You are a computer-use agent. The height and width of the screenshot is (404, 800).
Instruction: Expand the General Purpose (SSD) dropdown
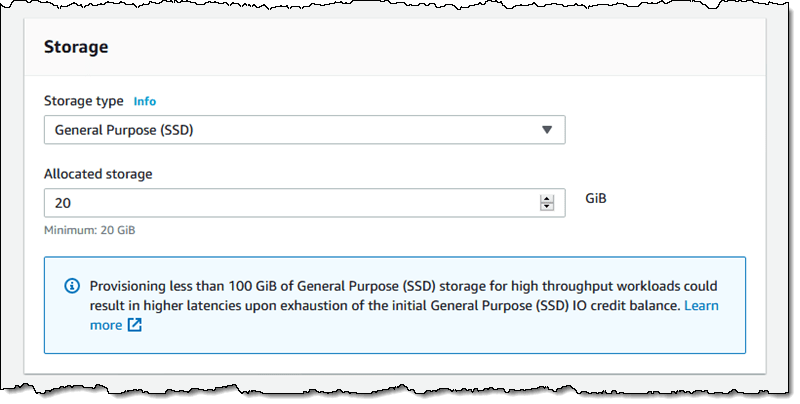point(305,130)
